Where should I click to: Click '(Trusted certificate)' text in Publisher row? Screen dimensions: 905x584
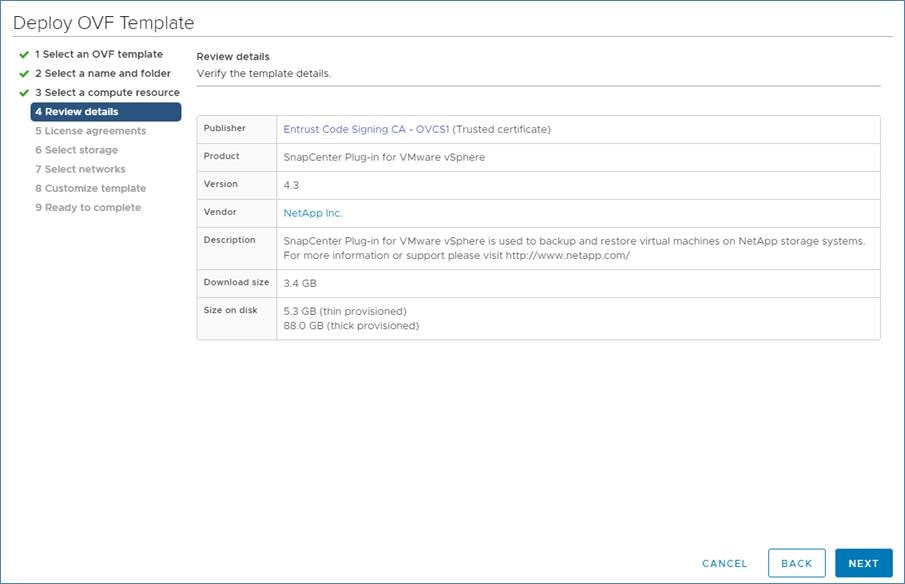[502, 129]
